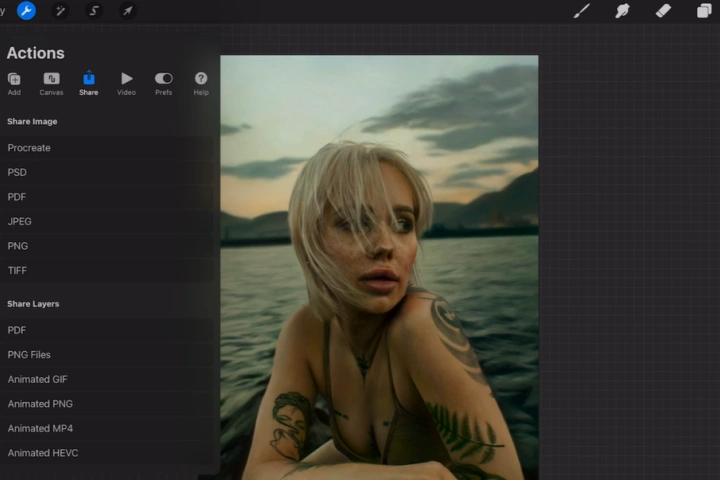
Task: Export layers as Animated HEVC
Action: coord(107,453)
